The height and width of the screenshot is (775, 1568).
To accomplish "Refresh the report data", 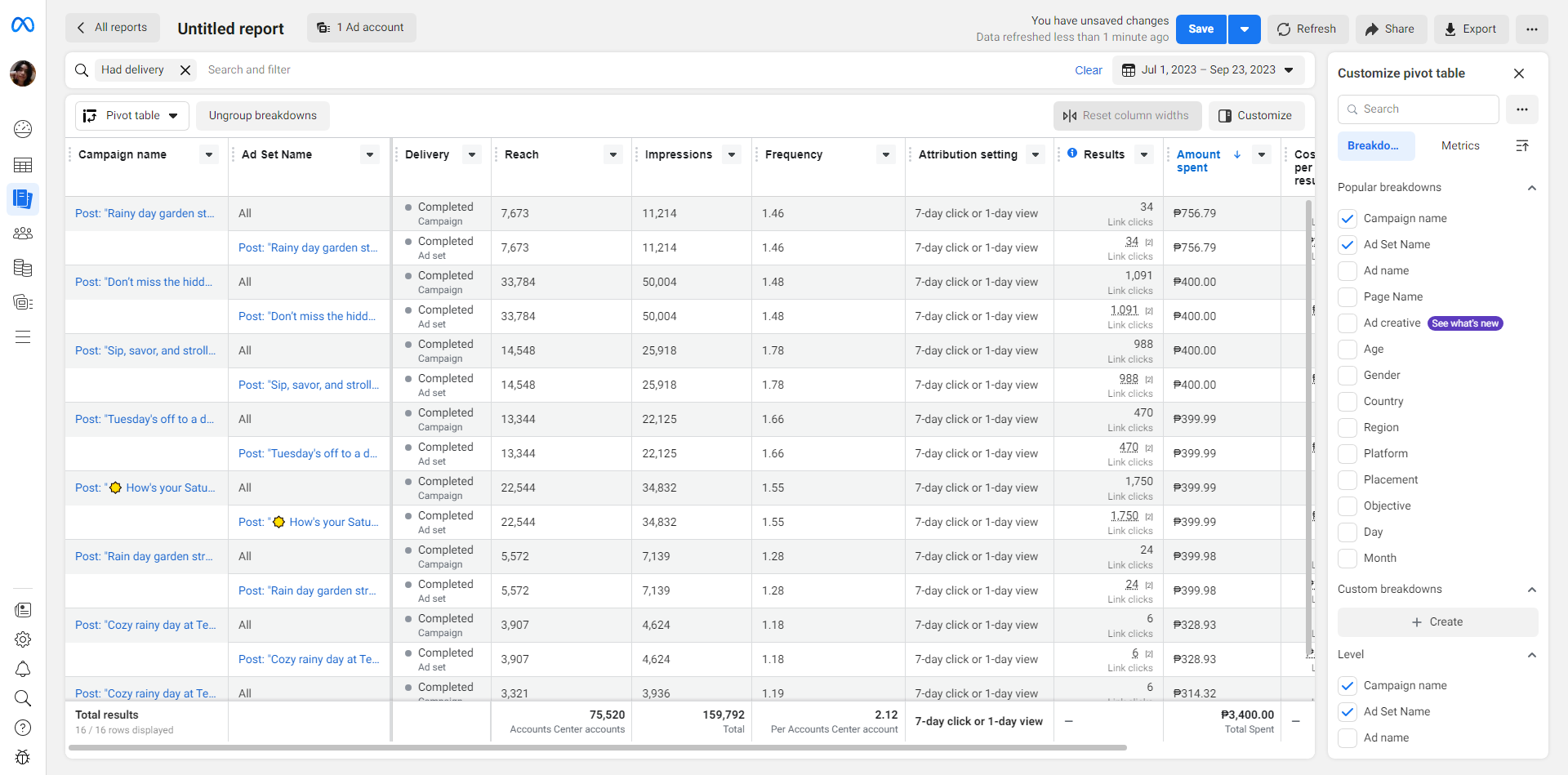I will coord(1307,29).
